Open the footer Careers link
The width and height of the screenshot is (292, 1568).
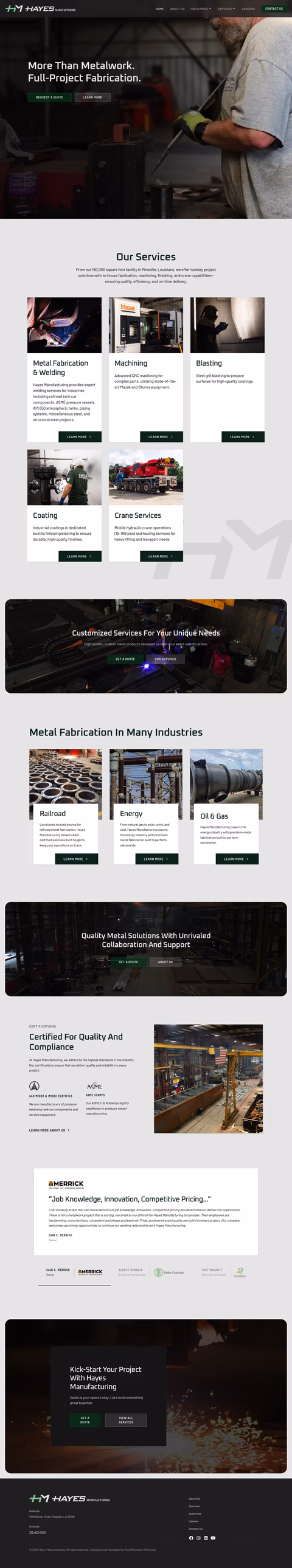[194, 1521]
